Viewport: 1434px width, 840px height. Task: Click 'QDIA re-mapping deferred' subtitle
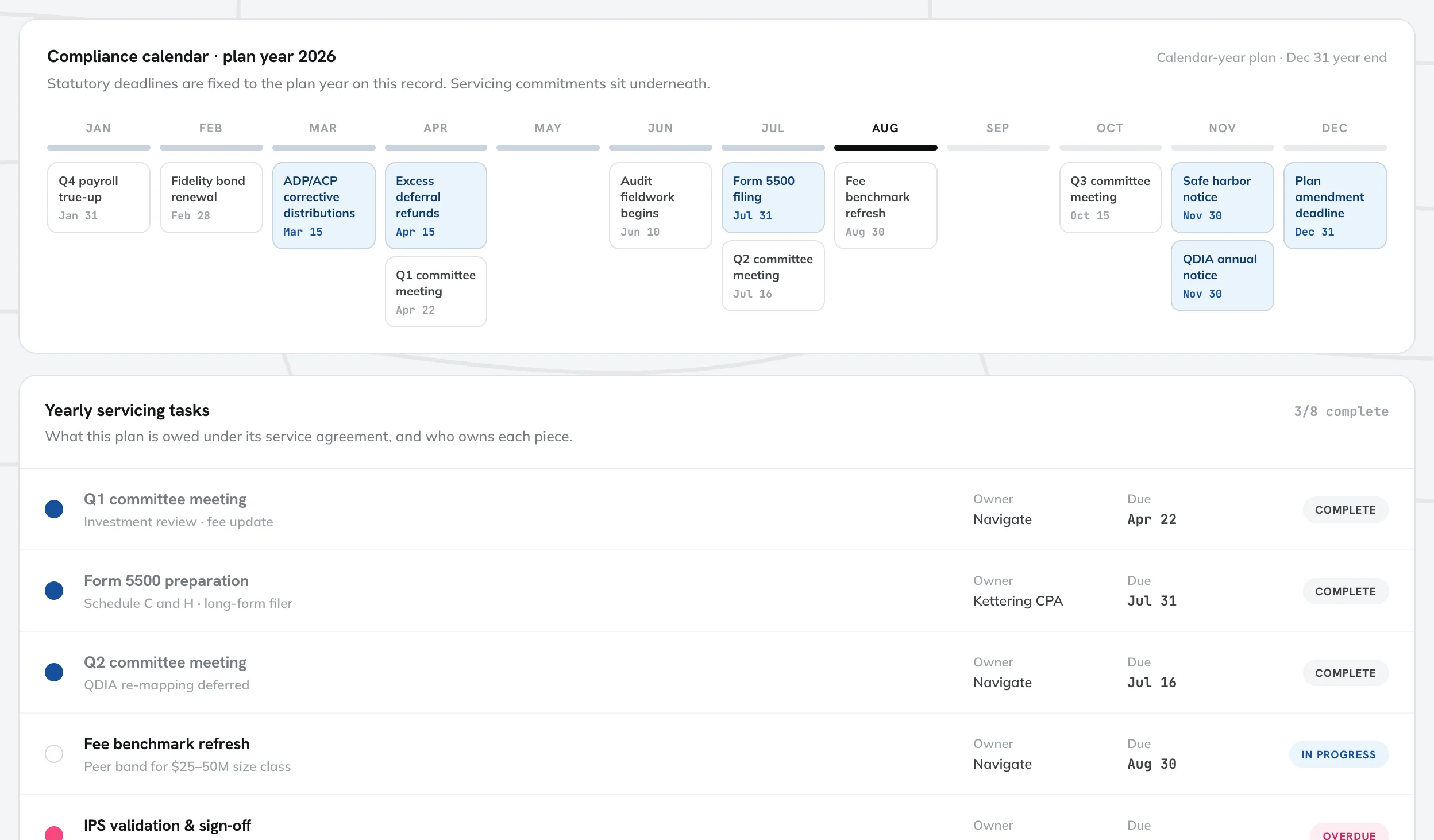pyautogui.click(x=167, y=685)
